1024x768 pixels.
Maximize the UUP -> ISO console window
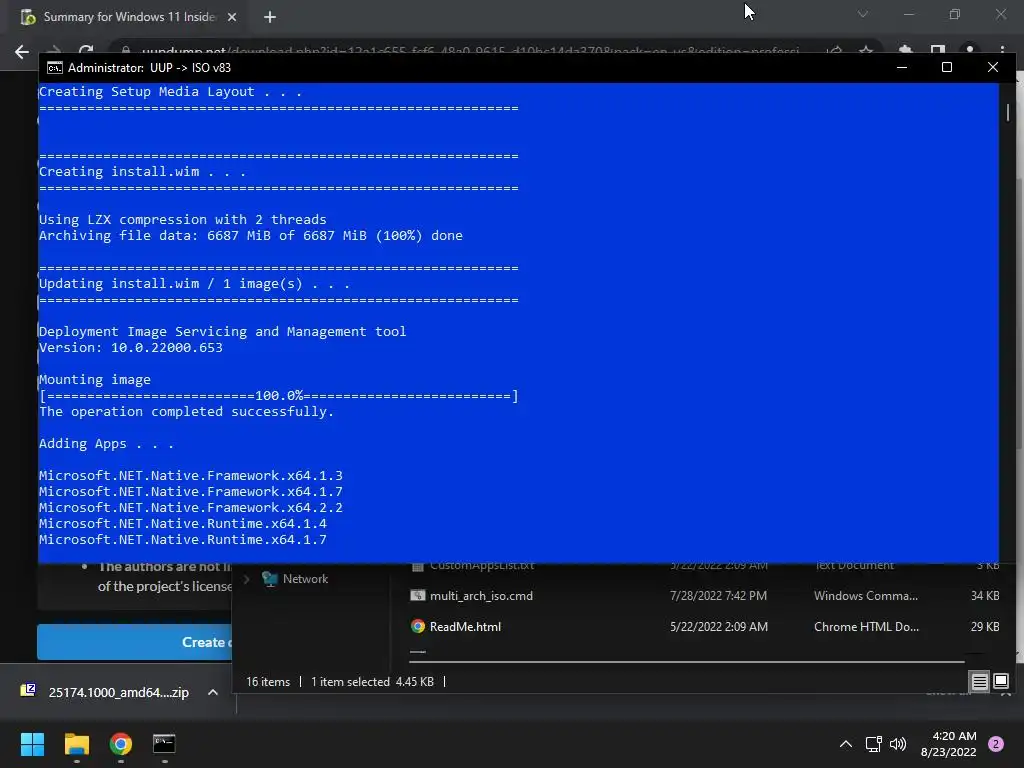click(947, 67)
